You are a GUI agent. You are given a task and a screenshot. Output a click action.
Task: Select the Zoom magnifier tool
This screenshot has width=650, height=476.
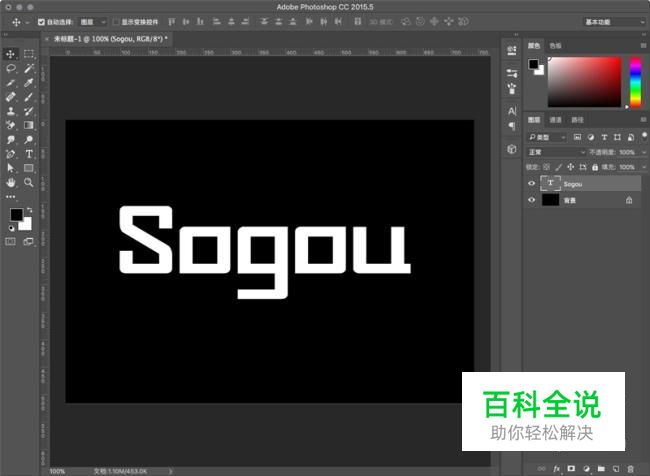click(29, 183)
